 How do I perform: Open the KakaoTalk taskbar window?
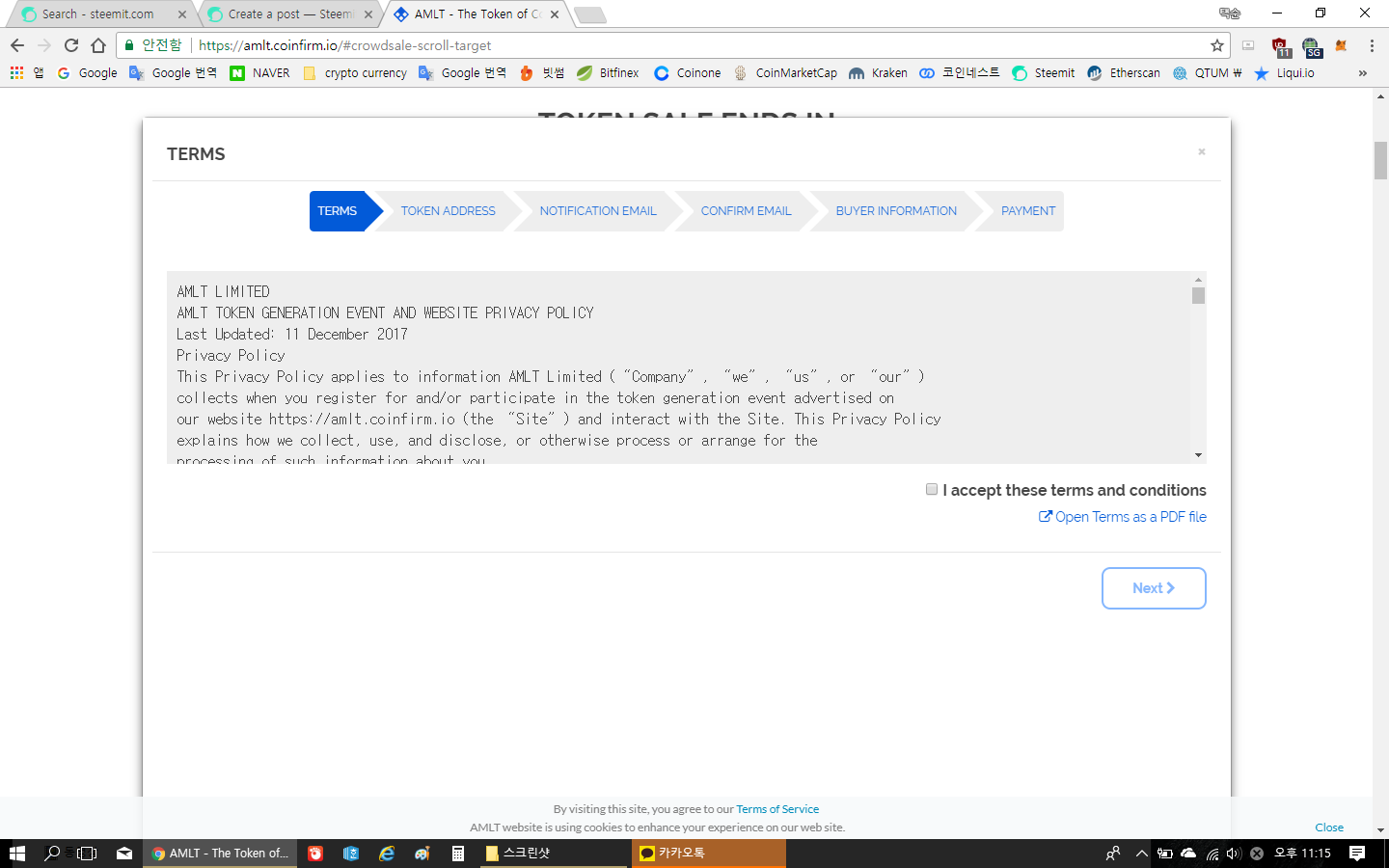point(709,854)
